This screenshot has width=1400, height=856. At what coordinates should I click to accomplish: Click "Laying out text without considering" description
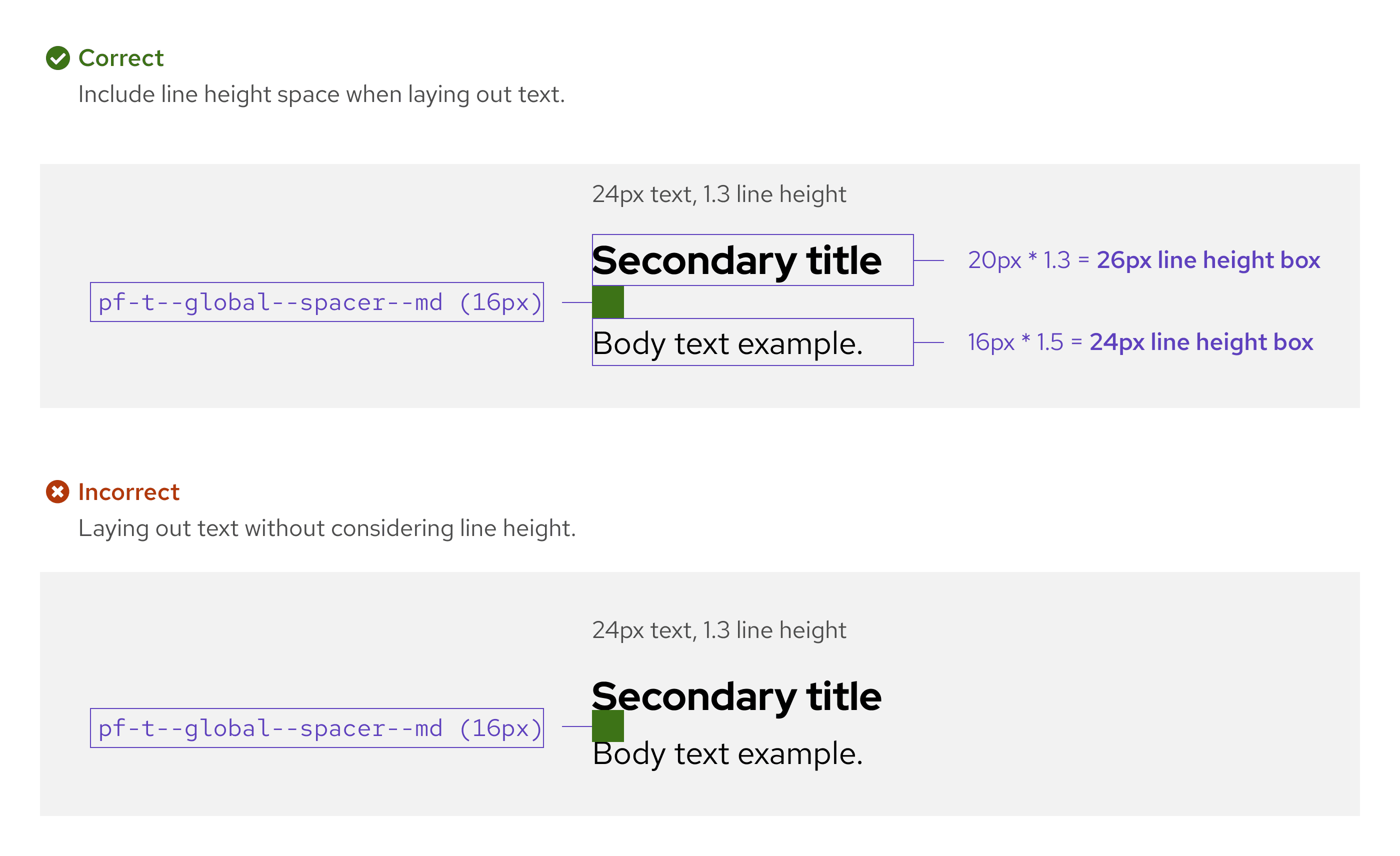326,528
